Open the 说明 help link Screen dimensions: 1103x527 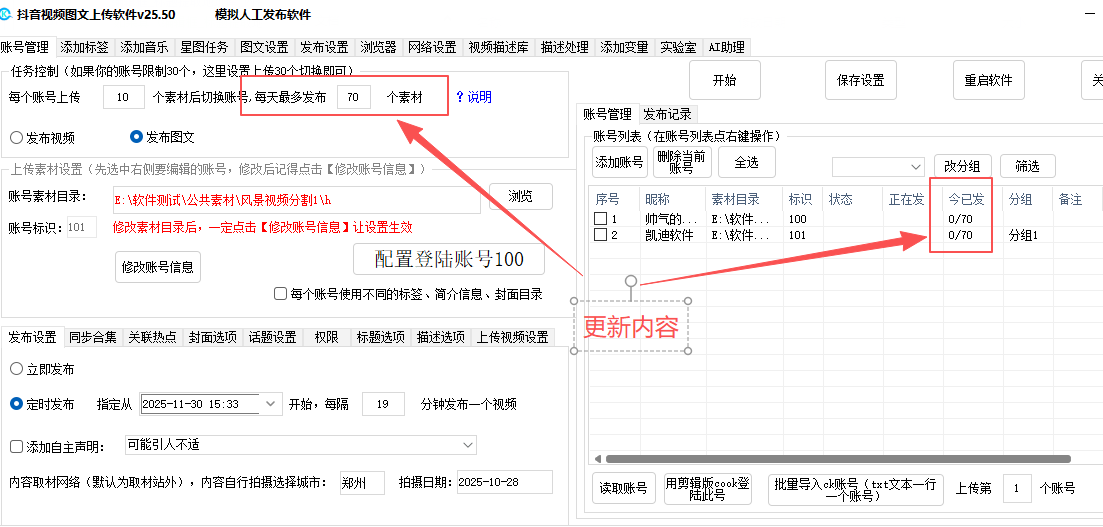coord(474,97)
